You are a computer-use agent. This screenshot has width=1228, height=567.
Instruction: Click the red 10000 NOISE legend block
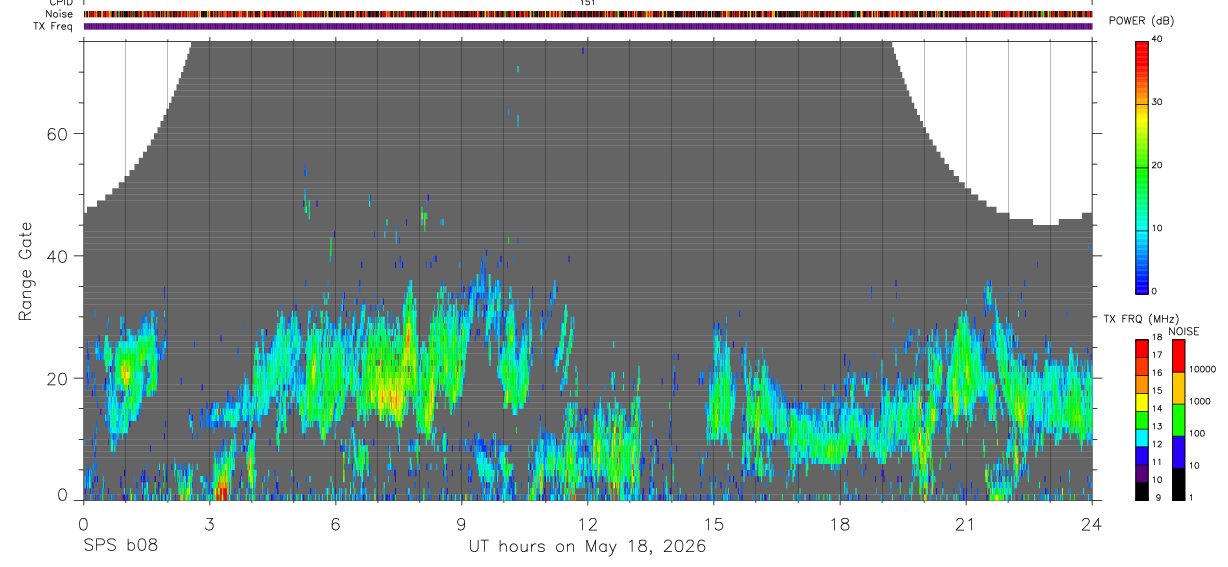[1178, 356]
